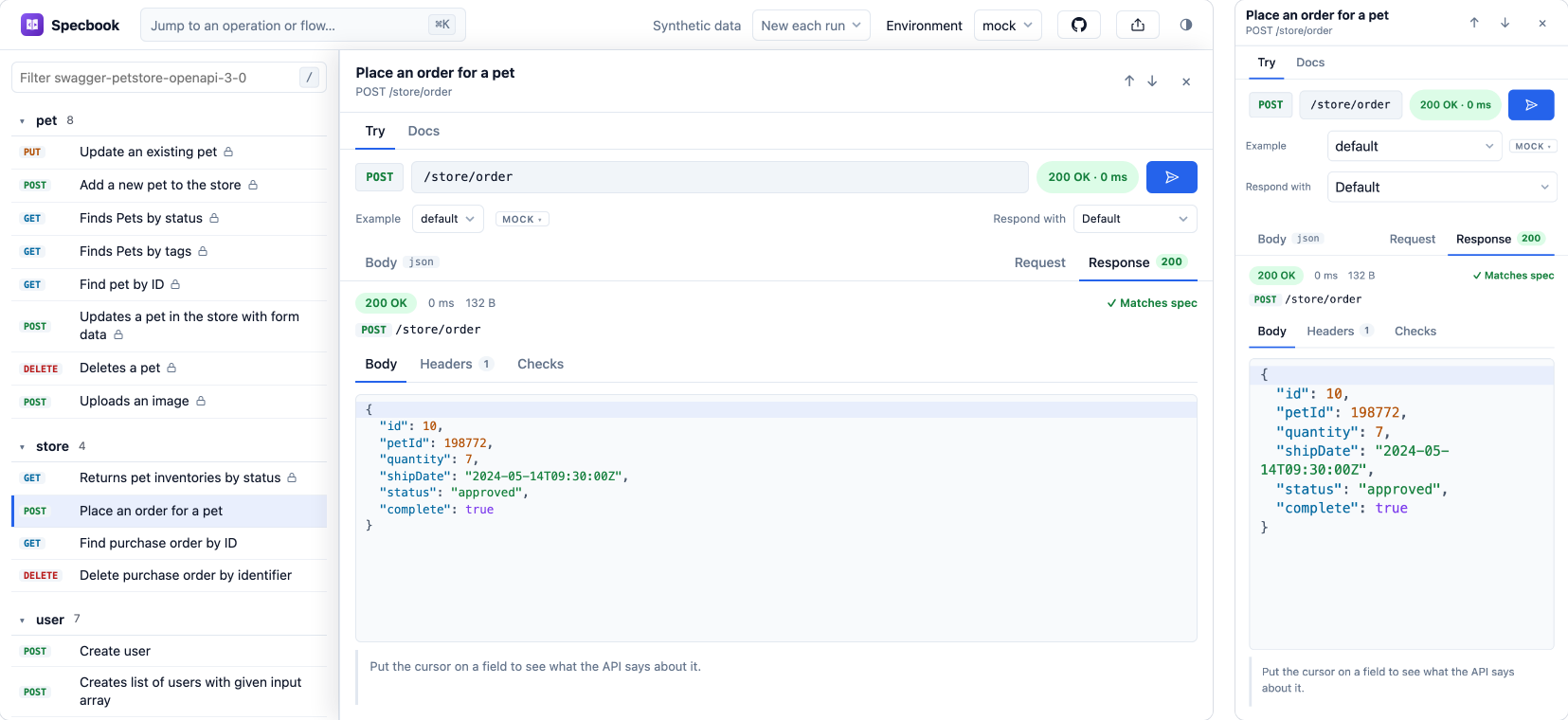Send the request in main panel
The width and height of the screenshot is (1568, 720).
[x=1172, y=177]
